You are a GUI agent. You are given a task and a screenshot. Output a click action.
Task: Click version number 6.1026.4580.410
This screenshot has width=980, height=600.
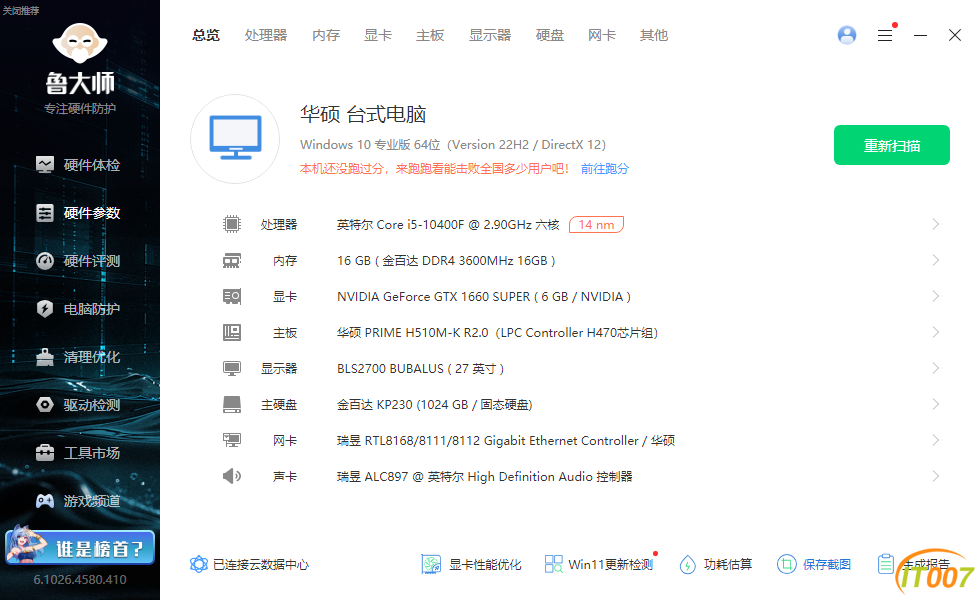tap(80, 580)
